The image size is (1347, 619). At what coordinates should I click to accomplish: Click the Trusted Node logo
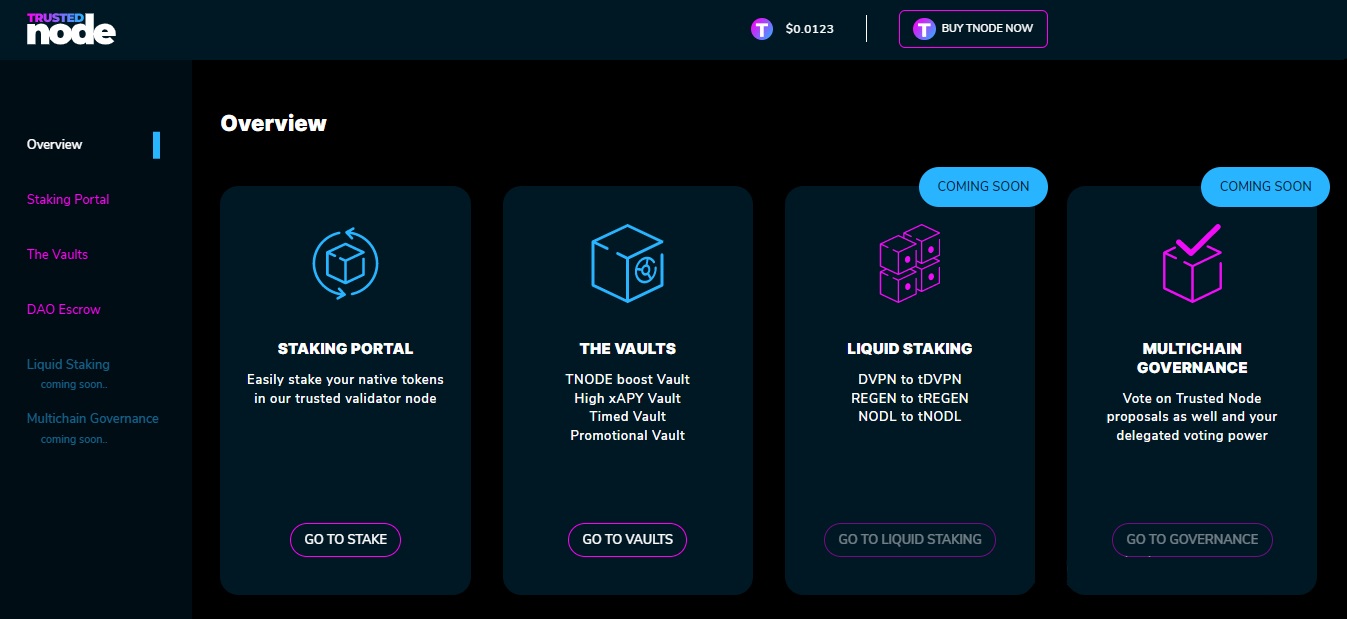[71, 28]
